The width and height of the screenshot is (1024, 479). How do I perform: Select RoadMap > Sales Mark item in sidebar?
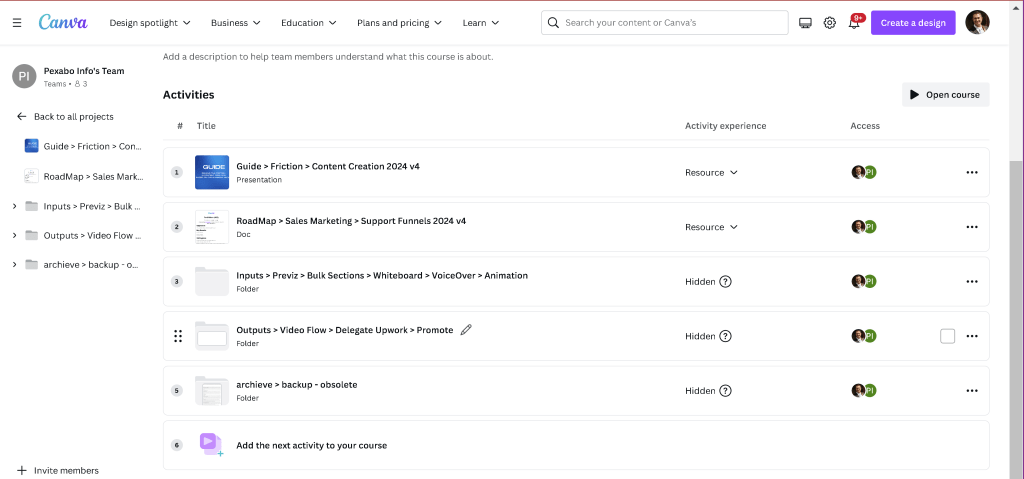point(84,176)
